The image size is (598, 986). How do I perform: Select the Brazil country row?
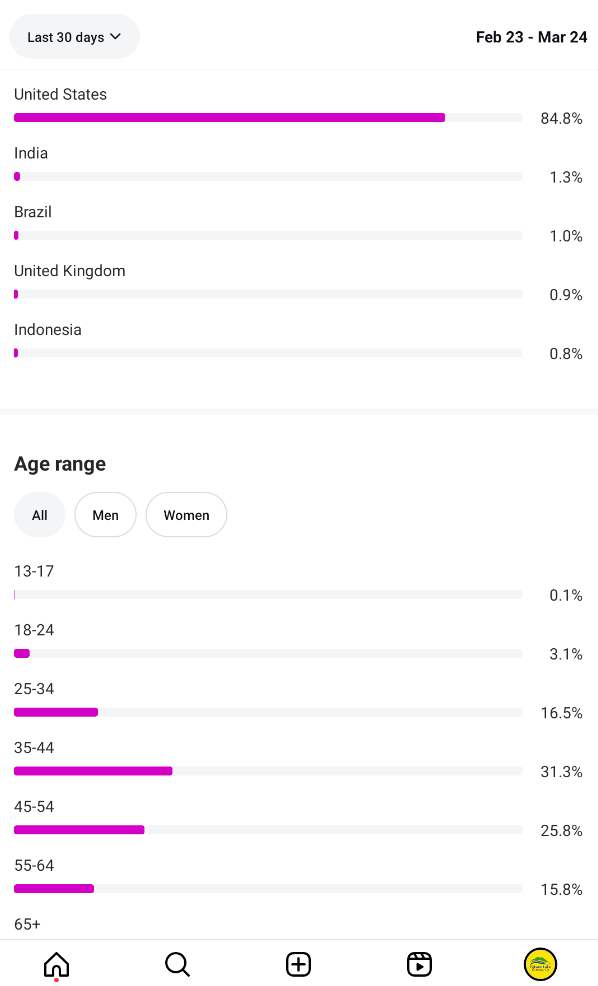(x=299, y=224)
